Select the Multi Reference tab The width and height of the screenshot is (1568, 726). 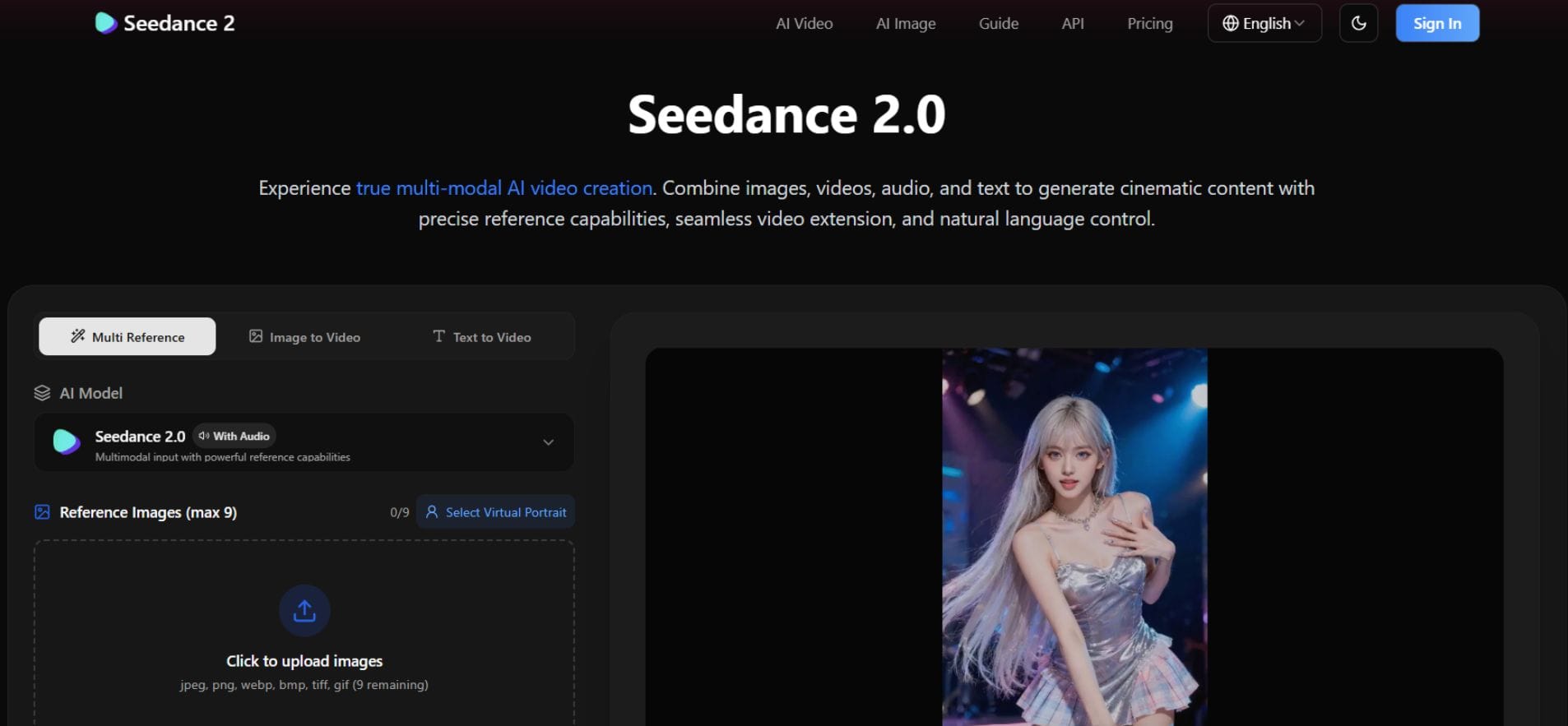128,336
